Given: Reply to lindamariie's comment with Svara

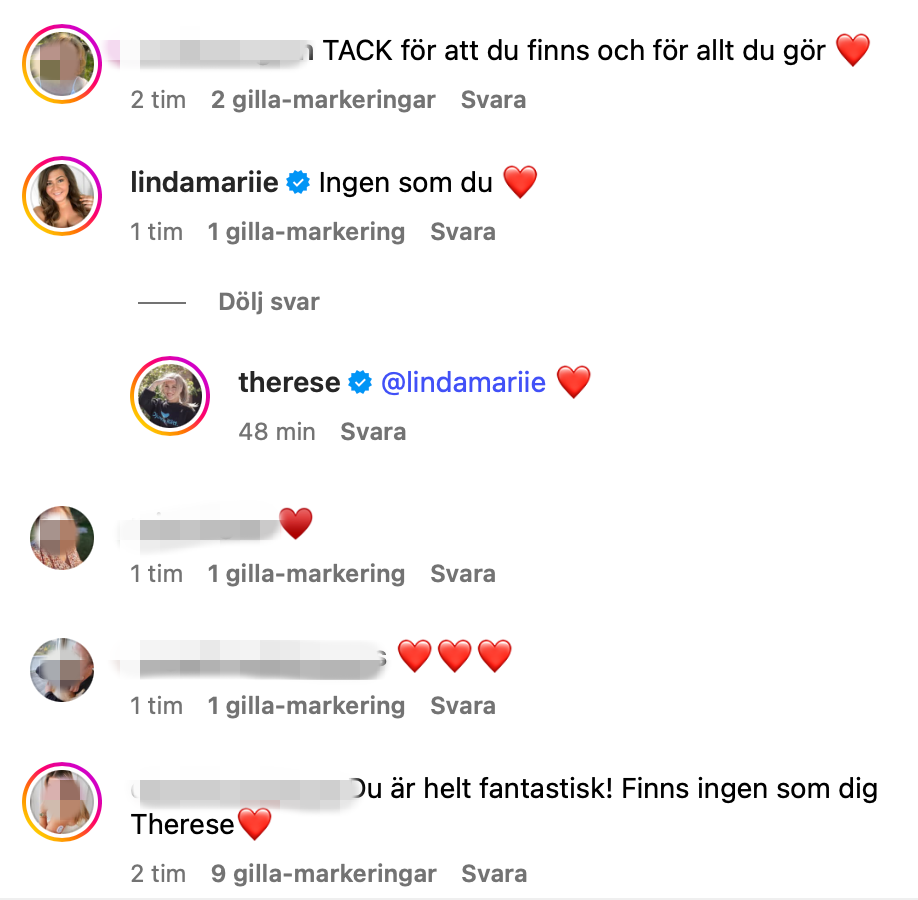Looking at the screenshot, I should pos(463,232).
